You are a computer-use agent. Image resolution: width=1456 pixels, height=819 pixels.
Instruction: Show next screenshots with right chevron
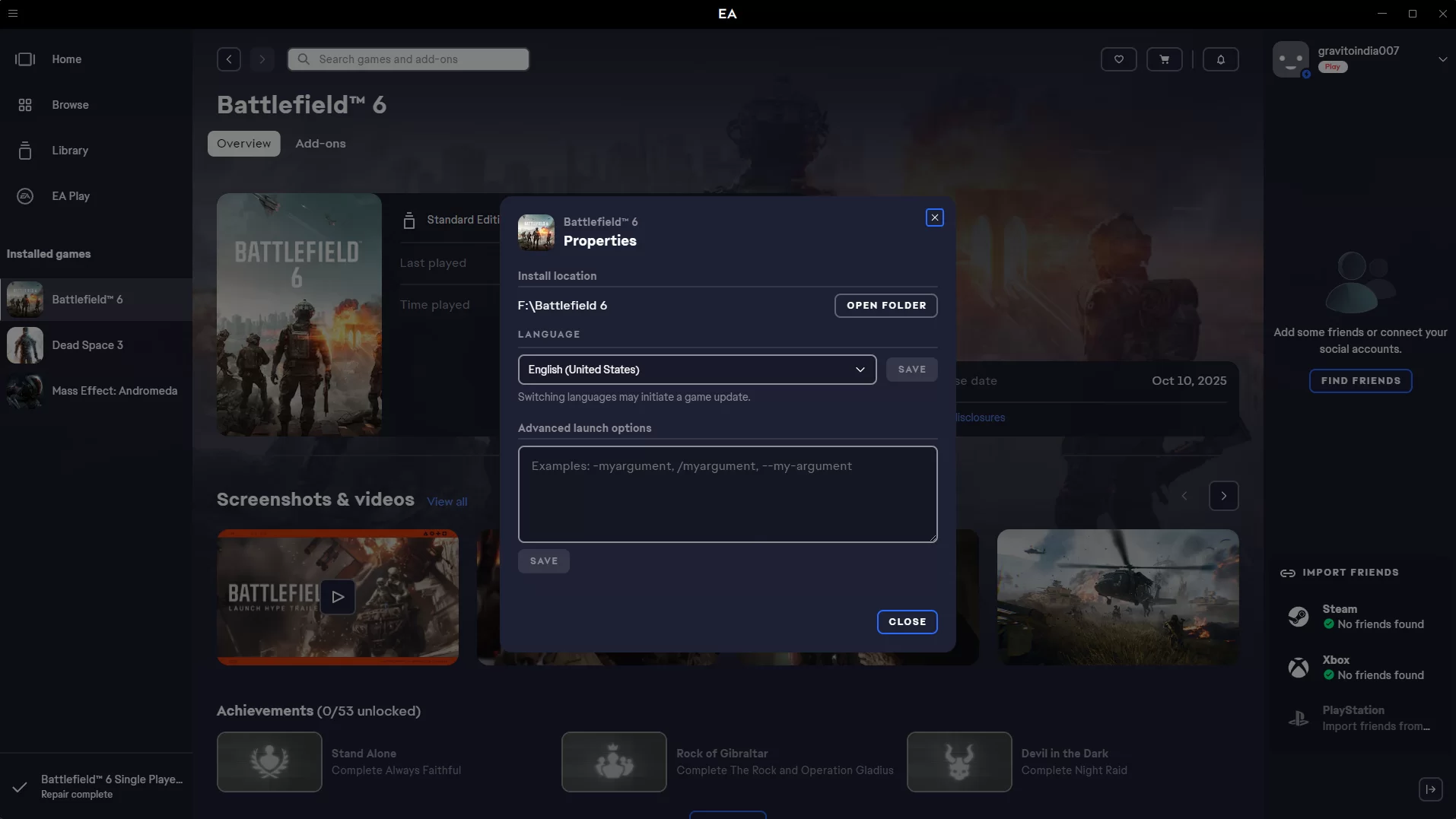pos(1223,496)
